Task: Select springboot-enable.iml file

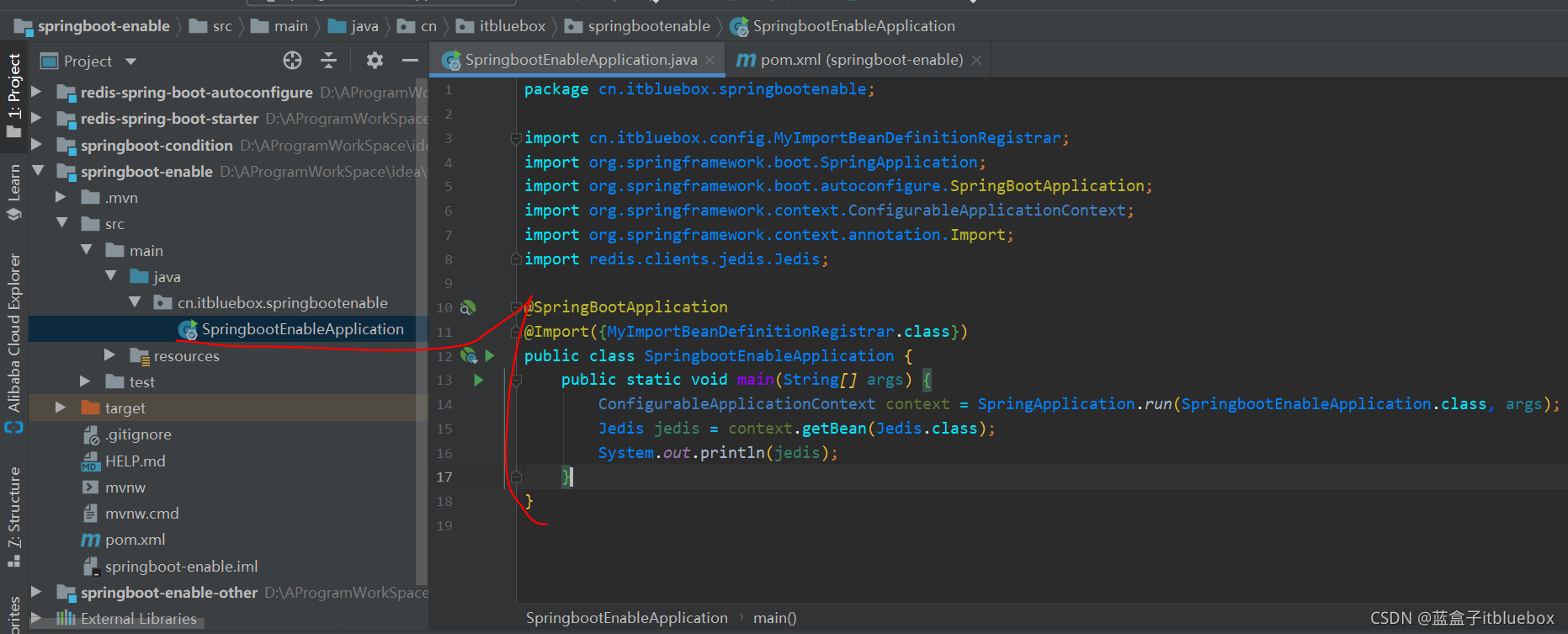Action: coord(181,567)
